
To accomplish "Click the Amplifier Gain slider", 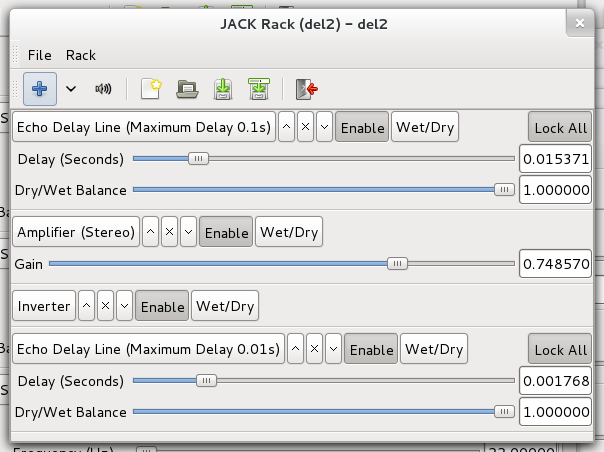I will coord(282,264).
